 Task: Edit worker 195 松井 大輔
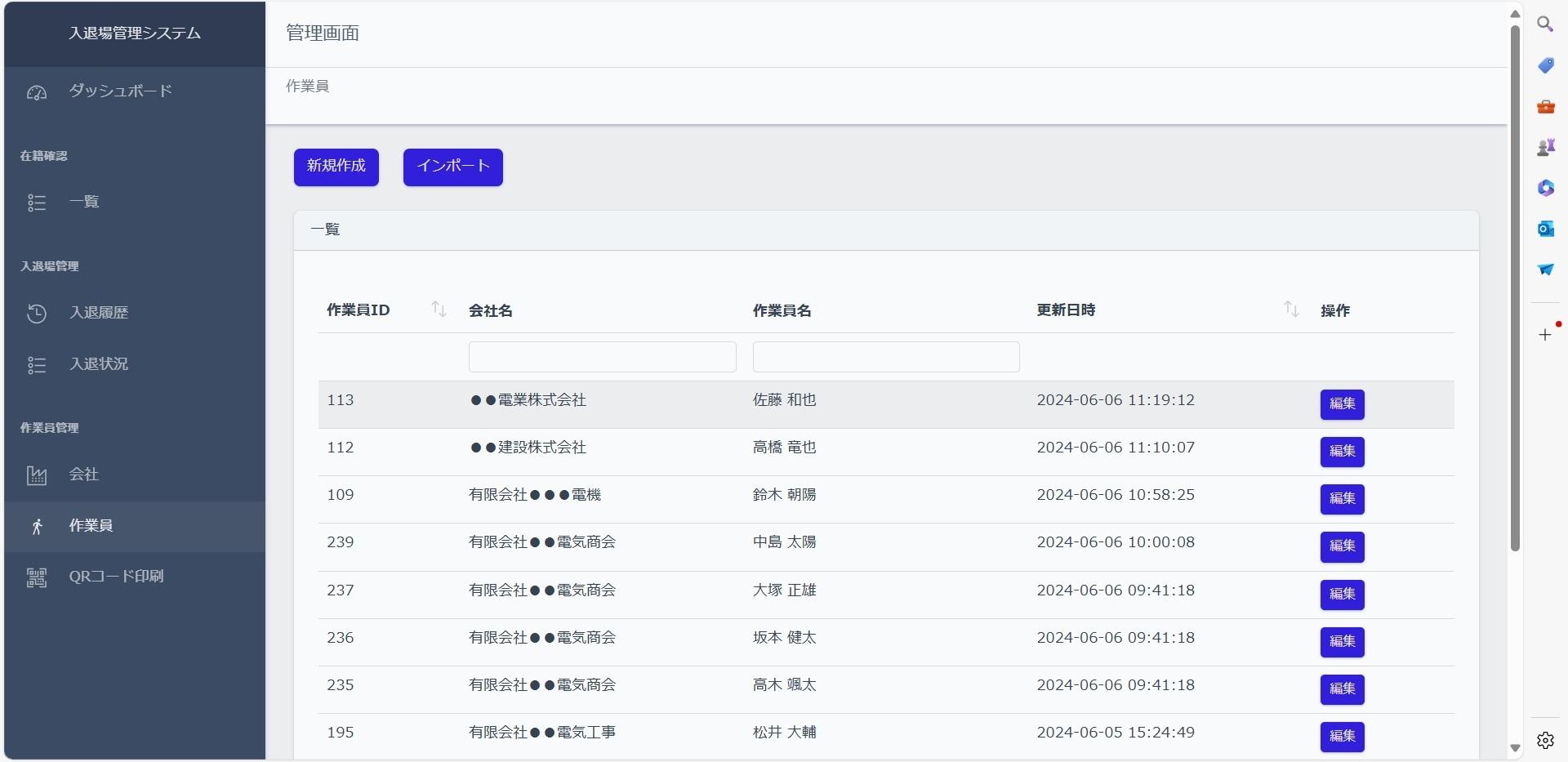[1343, 737]
